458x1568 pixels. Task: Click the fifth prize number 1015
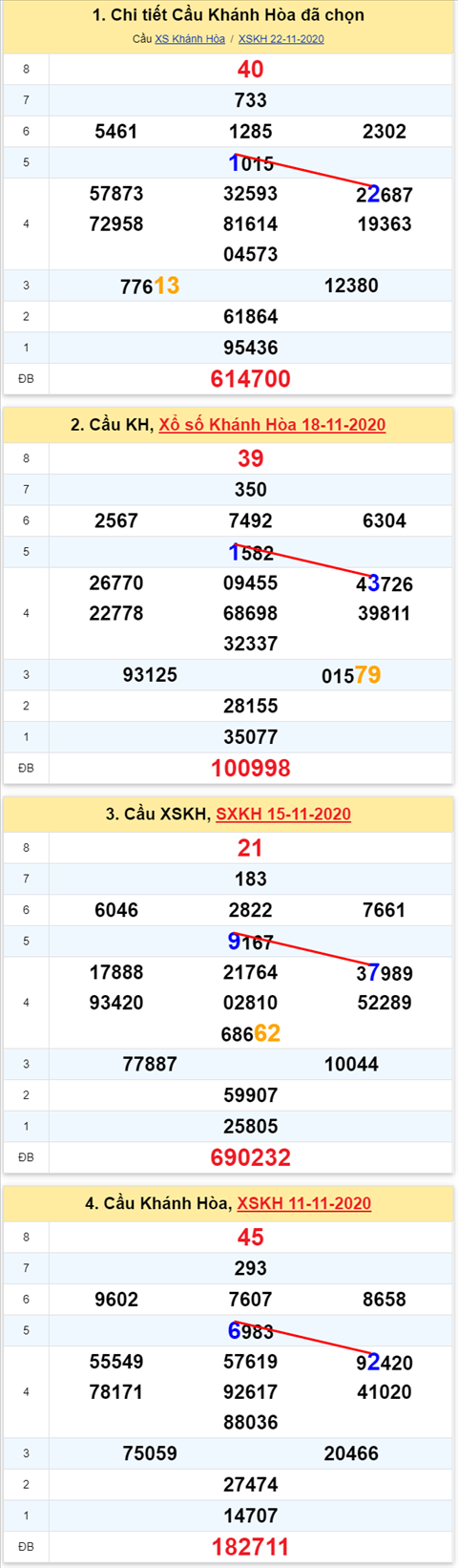[250, 163]
